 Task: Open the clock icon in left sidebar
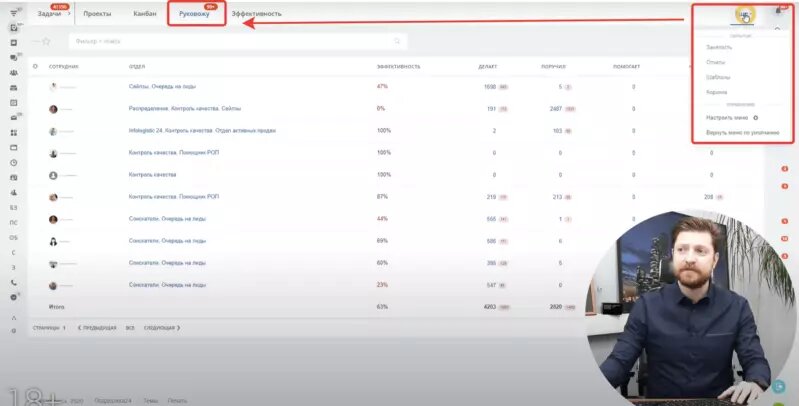pos(14,163)
